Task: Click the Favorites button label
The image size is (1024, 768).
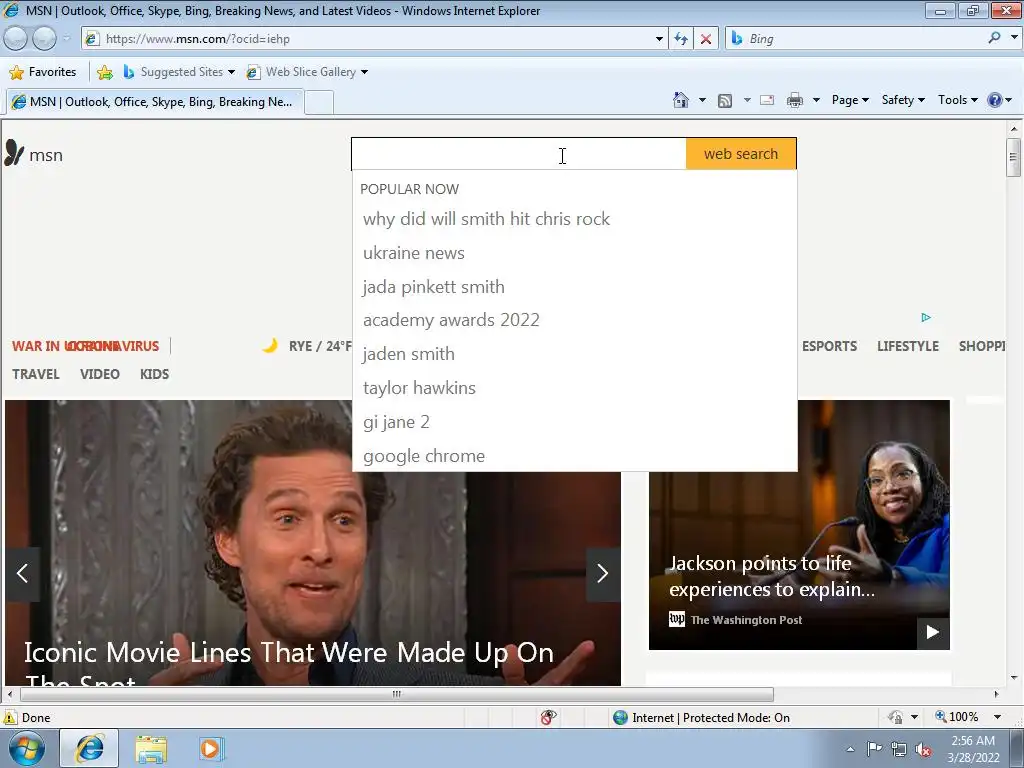Action: [x=52, y=72]
